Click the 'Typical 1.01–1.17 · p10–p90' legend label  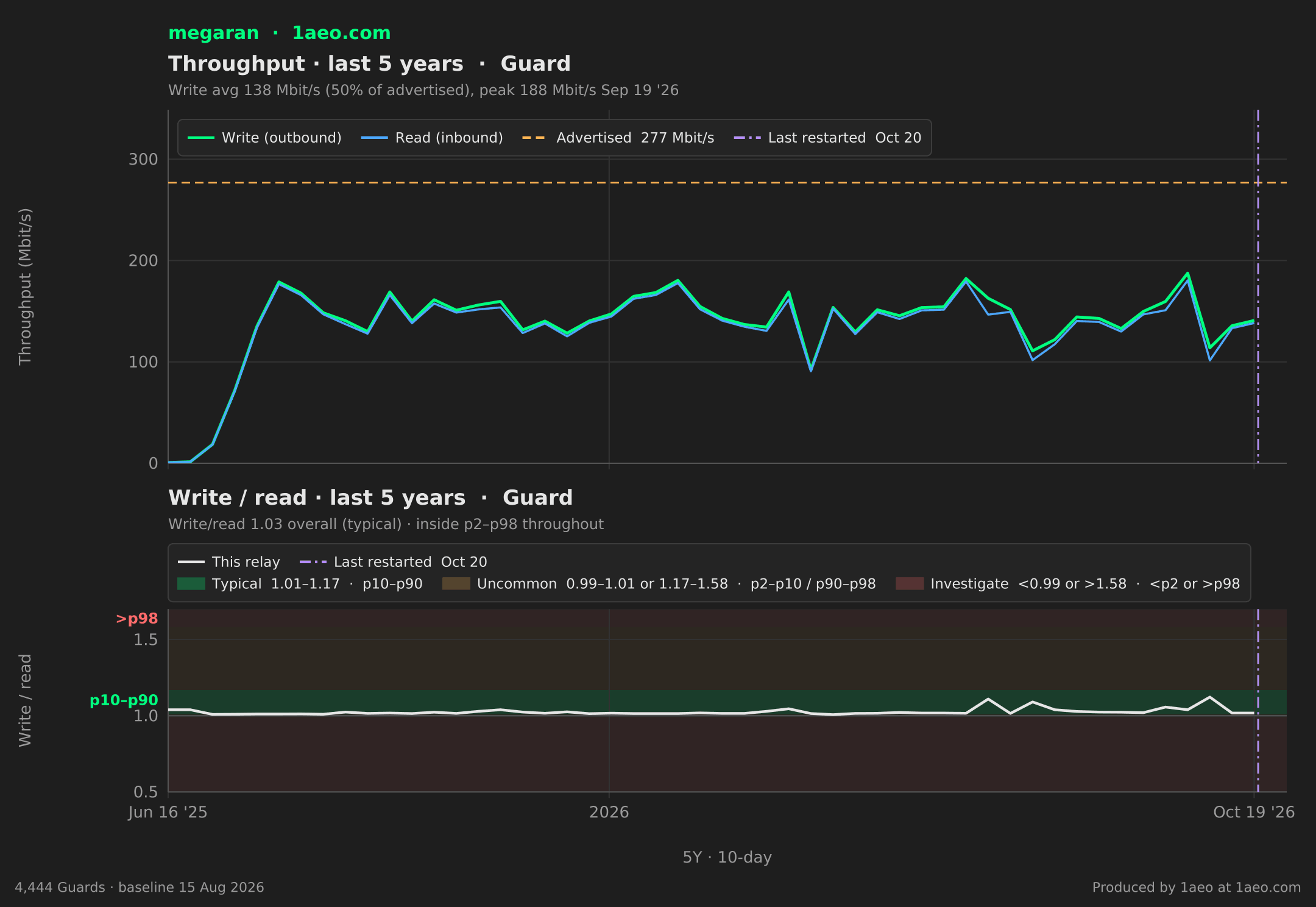pos(317,584)
